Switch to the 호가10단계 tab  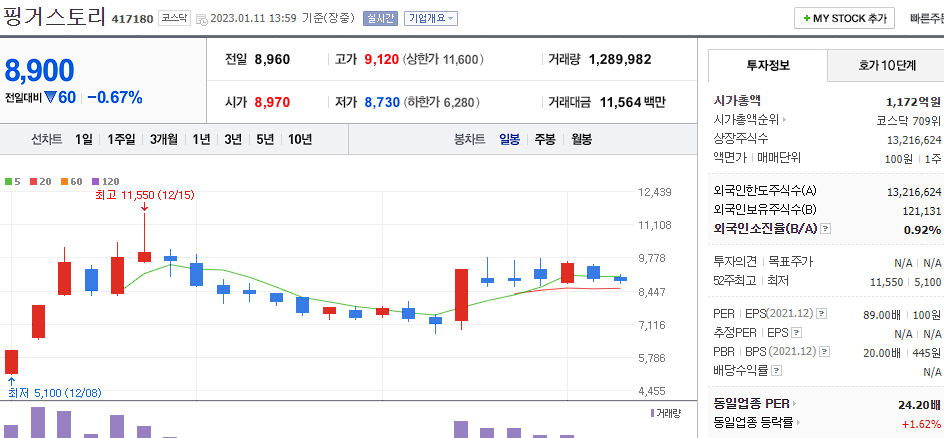click(x=887, y=66)
